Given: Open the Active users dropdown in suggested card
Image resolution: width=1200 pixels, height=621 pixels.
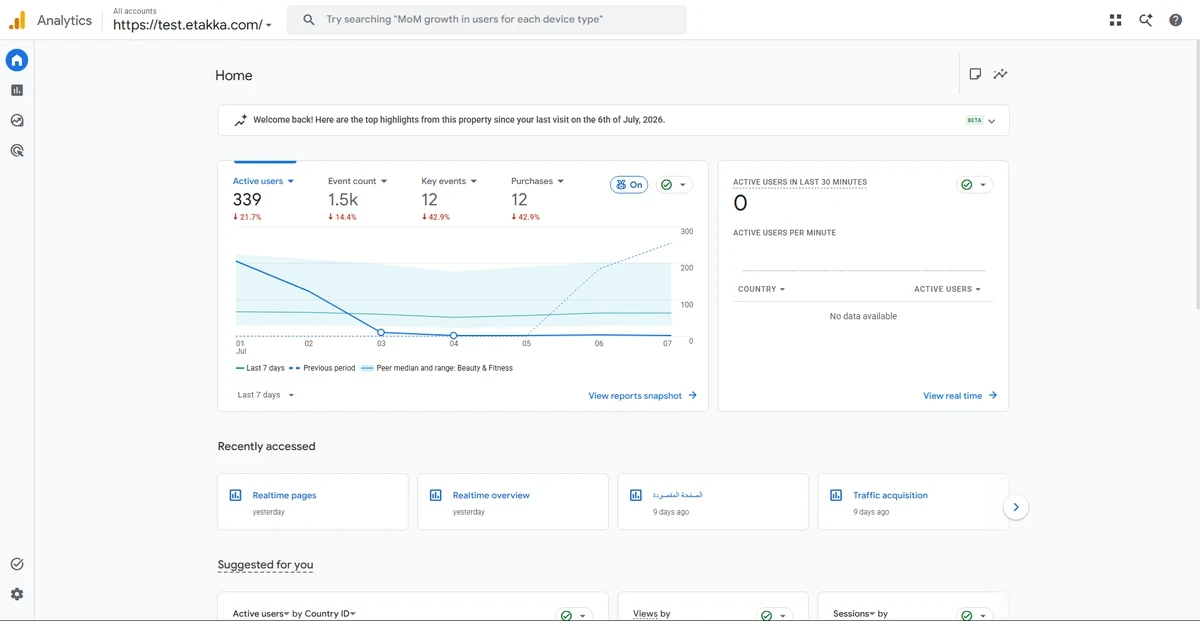Looking at the screenshot, I should pos(261,614).
